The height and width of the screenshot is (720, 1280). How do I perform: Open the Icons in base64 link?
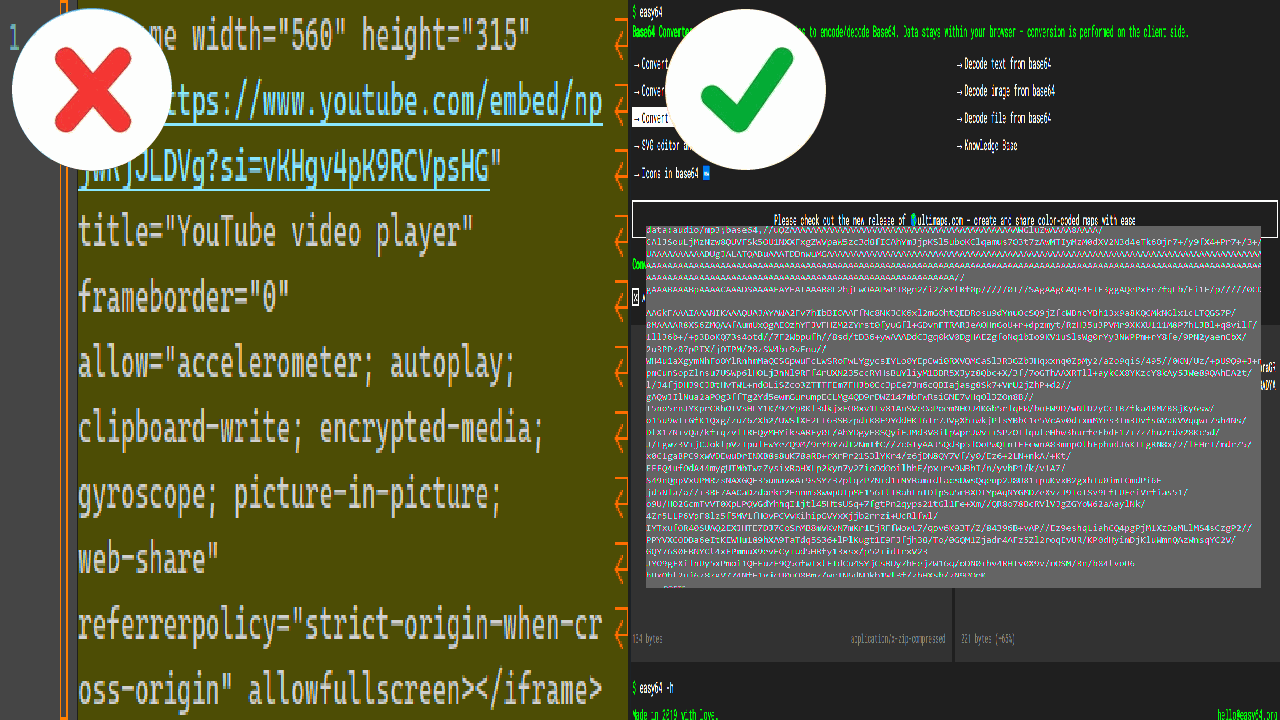[x=669, y=173]
